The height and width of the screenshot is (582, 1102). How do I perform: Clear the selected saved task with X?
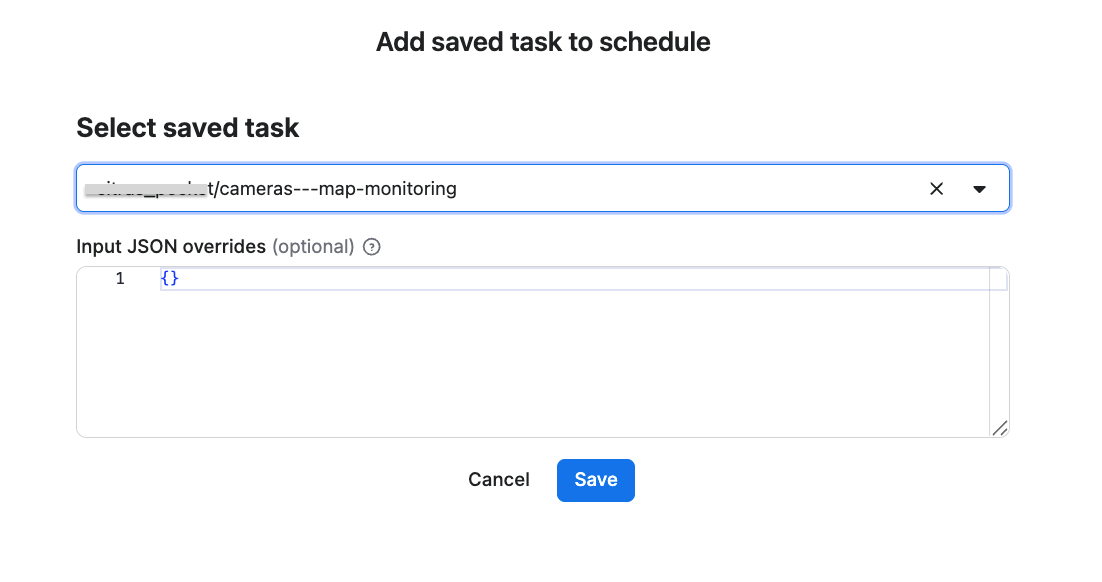click(x=936, y=189)
